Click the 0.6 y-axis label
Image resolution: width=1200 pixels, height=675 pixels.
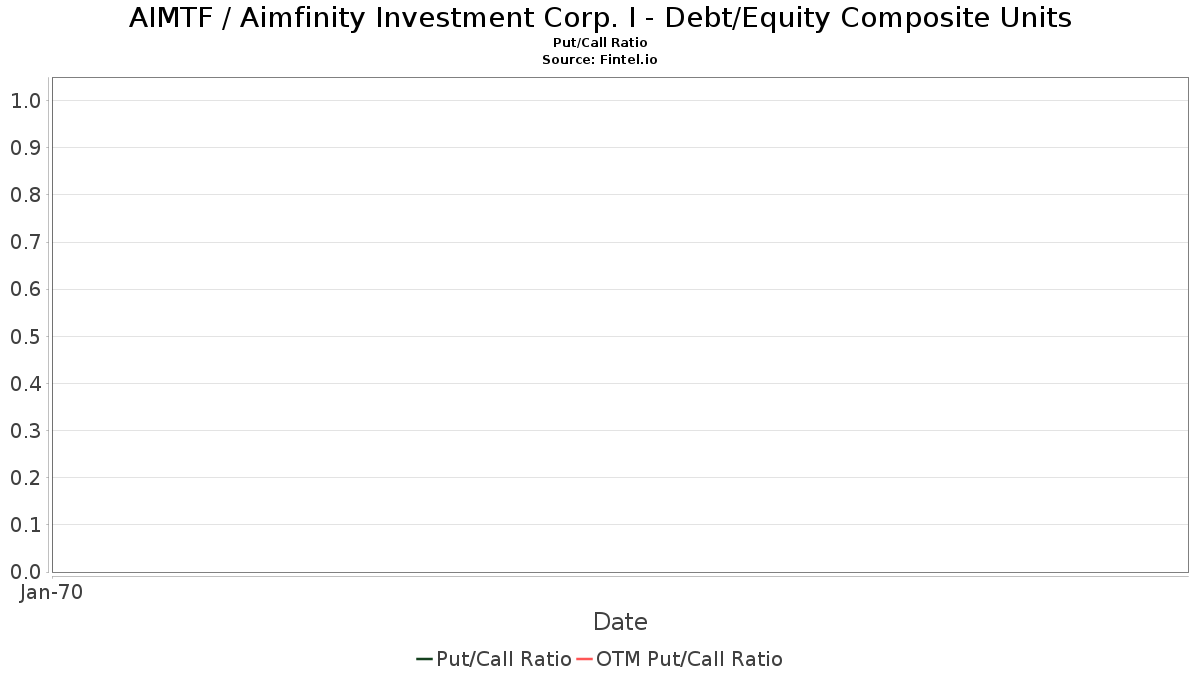click(x=25, y=289)
